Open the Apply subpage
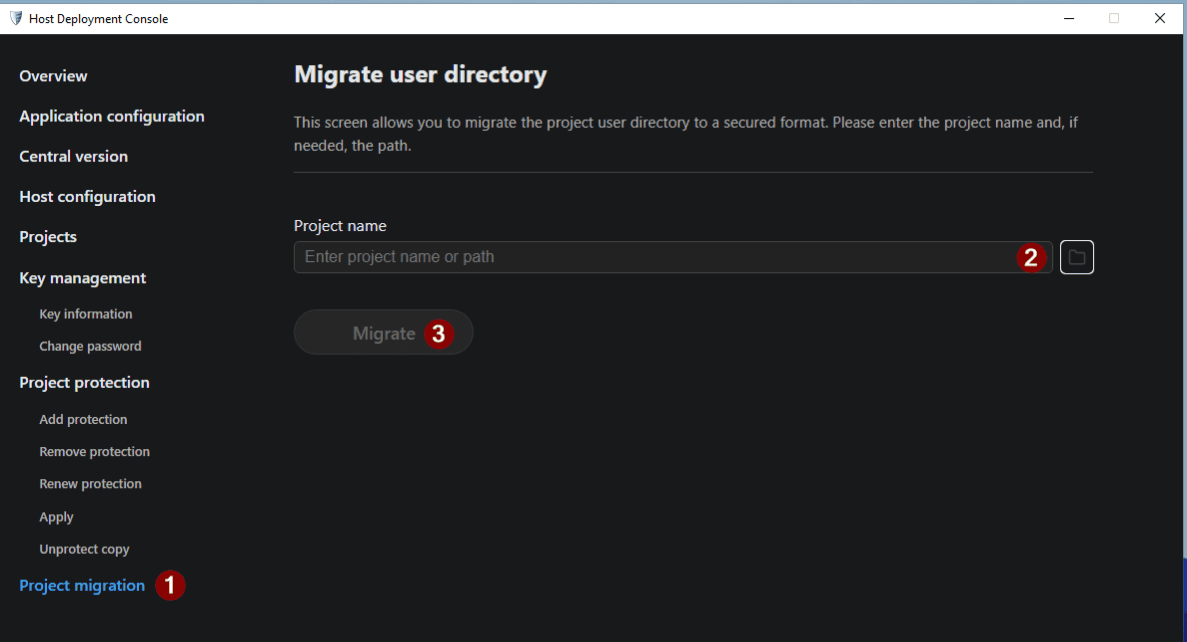This screenshot has width=1187, height=642. point(56,517)
